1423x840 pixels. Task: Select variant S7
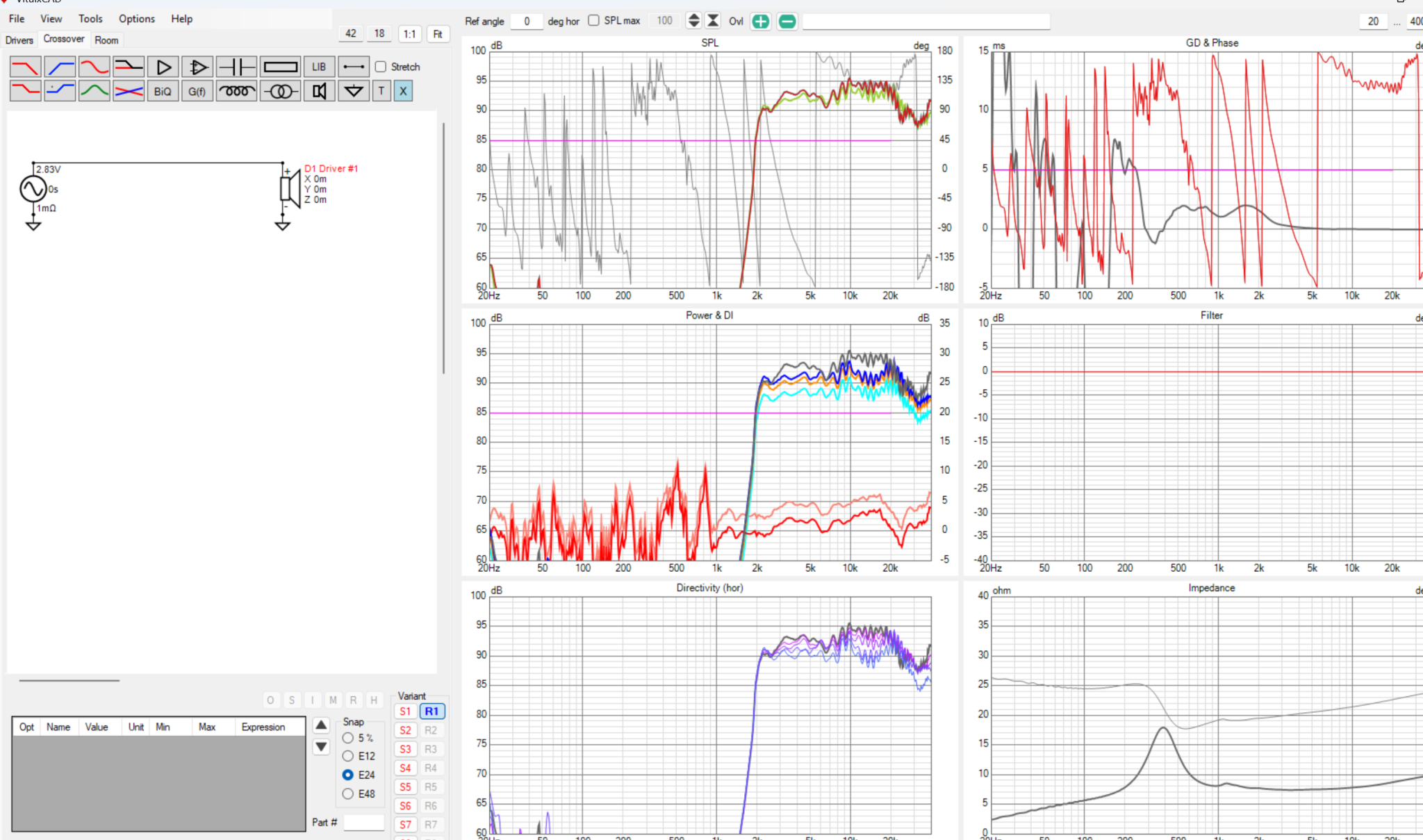click(405, 825)
